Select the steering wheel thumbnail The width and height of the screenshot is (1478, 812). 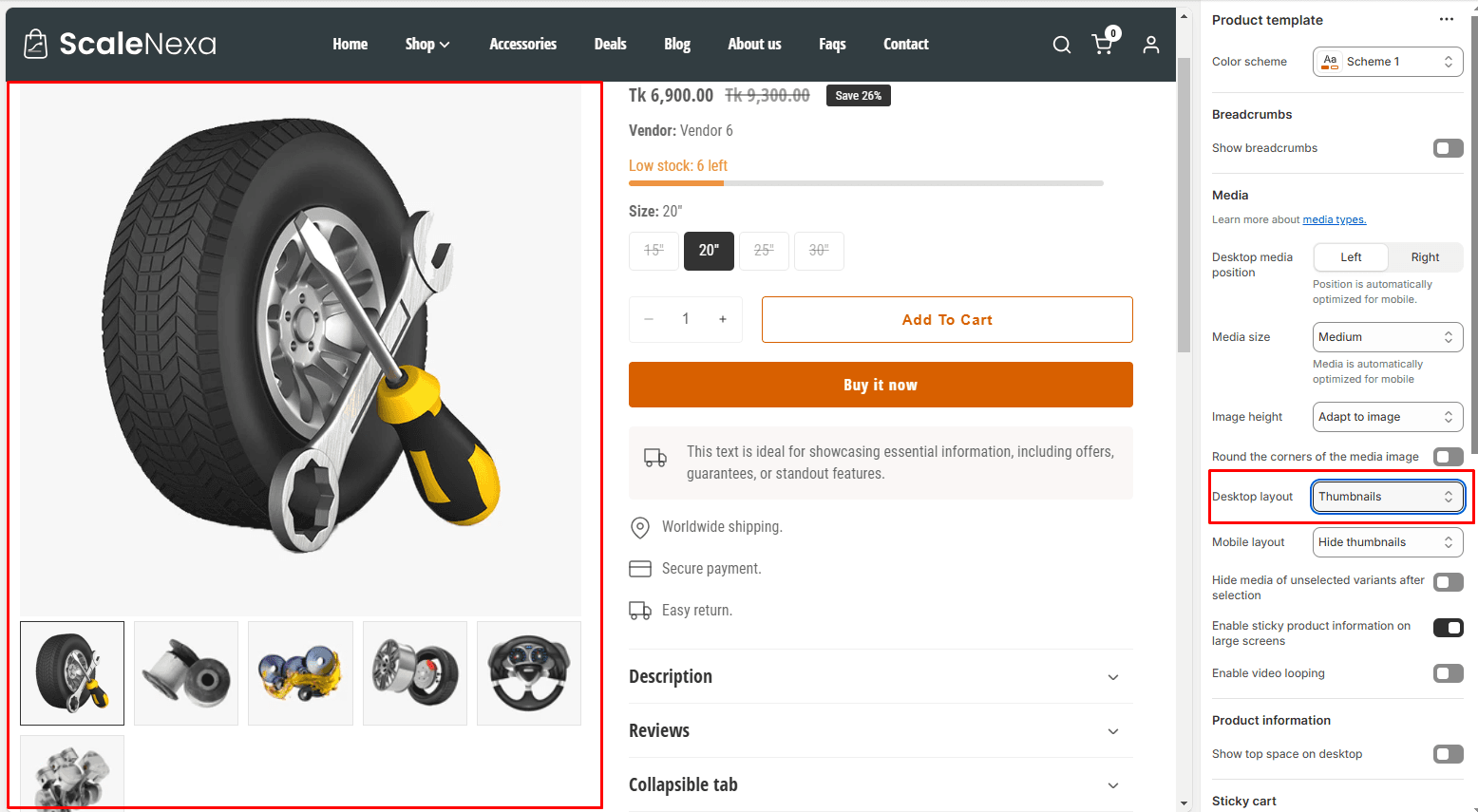point(529,673)
